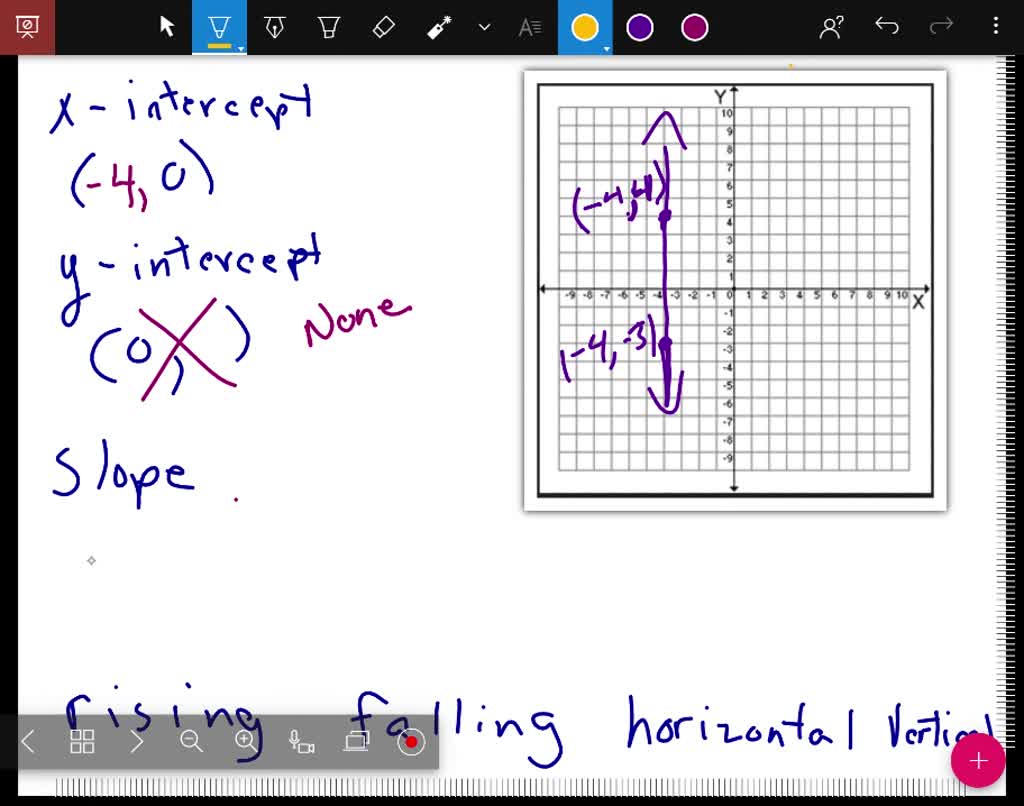
Task: Open the three-dot overflow menu
Action: (996, 27)
